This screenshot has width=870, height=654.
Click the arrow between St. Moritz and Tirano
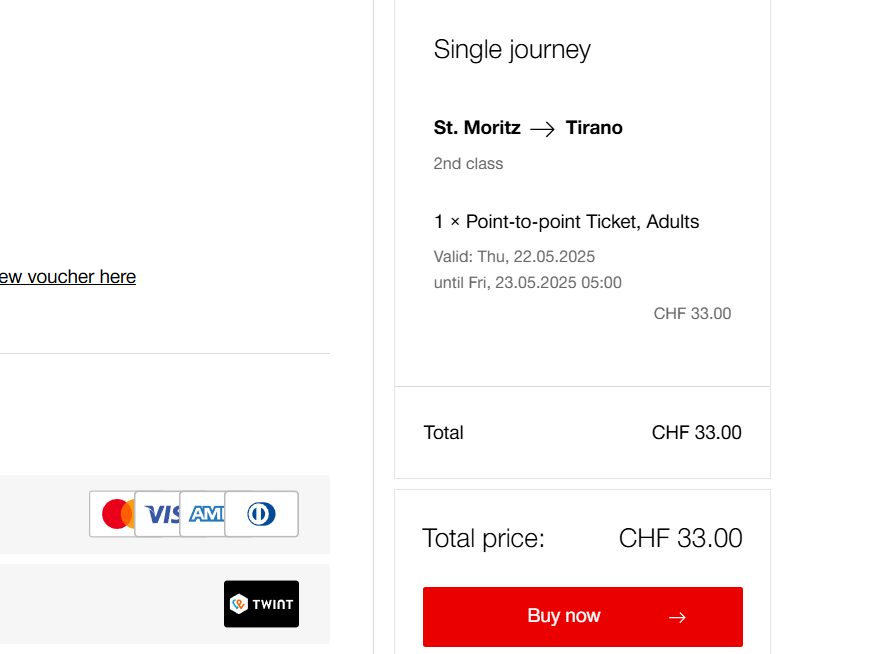(542, 129)
